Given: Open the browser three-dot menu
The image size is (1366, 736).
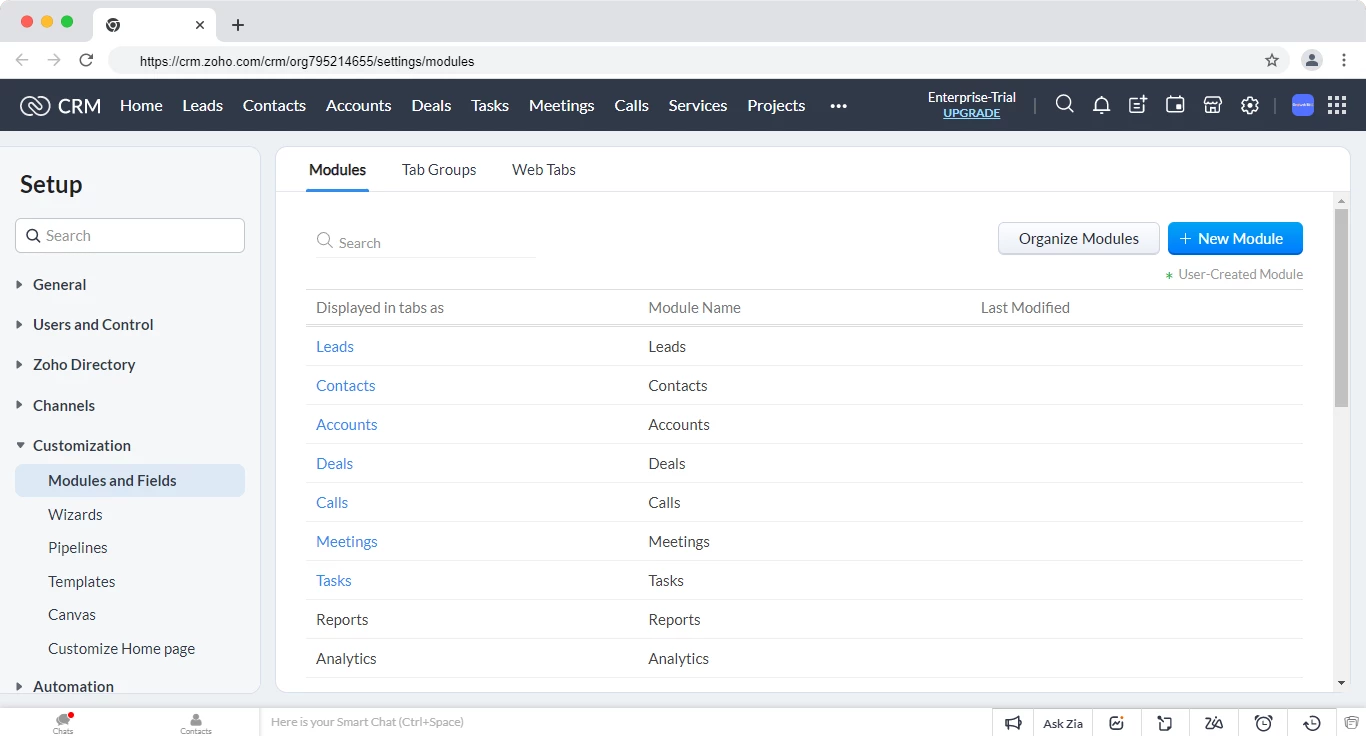Looking at the screenshot, I should pos(1345,60).
